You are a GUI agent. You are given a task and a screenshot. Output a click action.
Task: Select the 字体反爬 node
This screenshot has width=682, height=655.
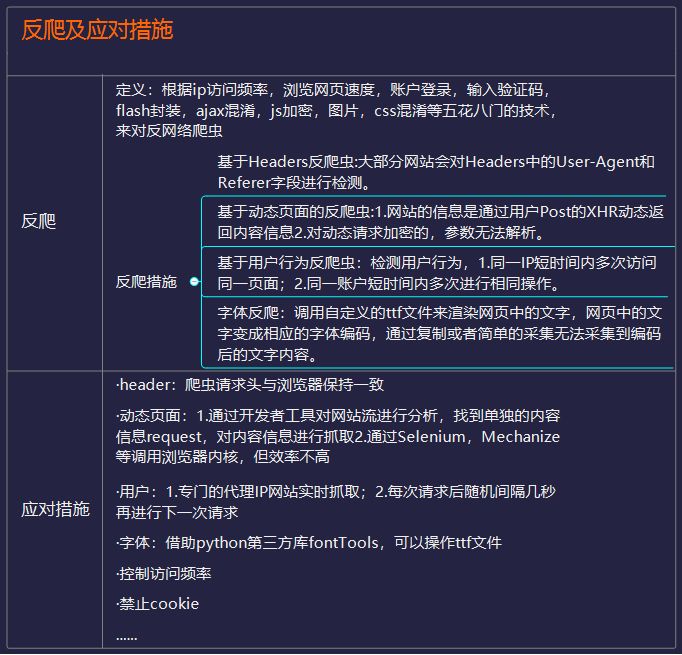(x=439, y=334)
